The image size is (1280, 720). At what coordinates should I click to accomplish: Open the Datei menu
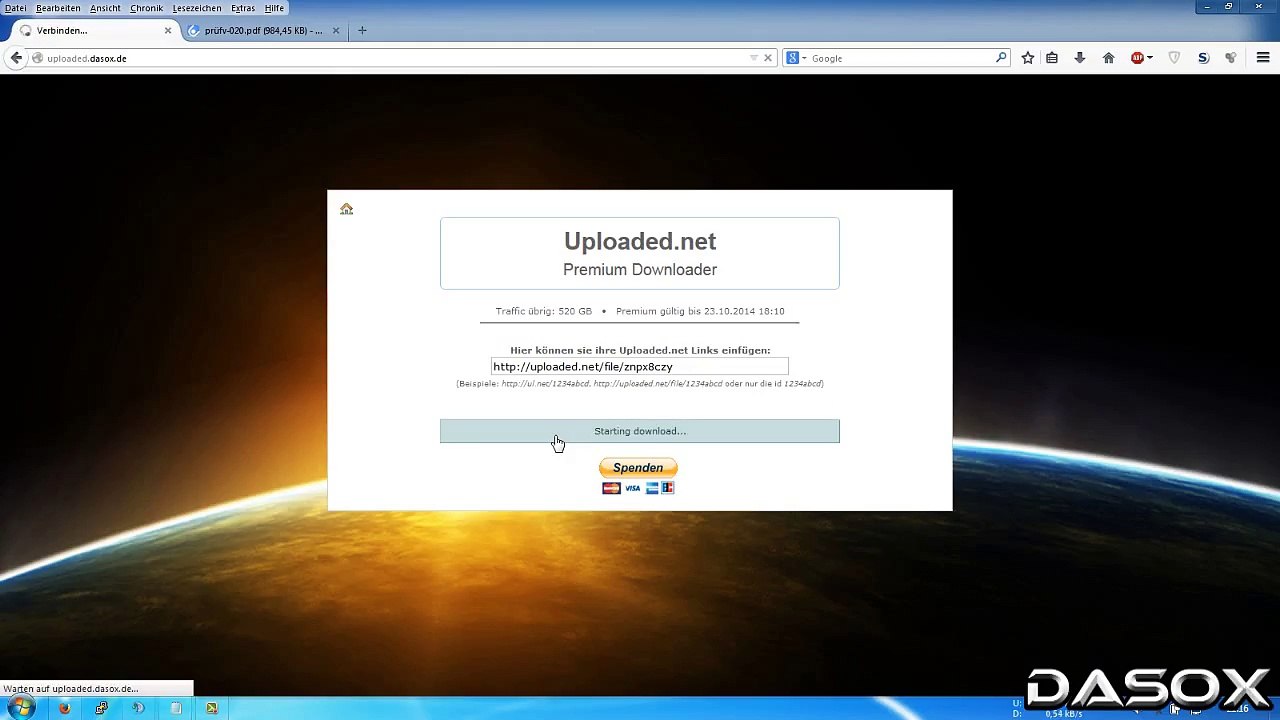(x=15, y=8)
